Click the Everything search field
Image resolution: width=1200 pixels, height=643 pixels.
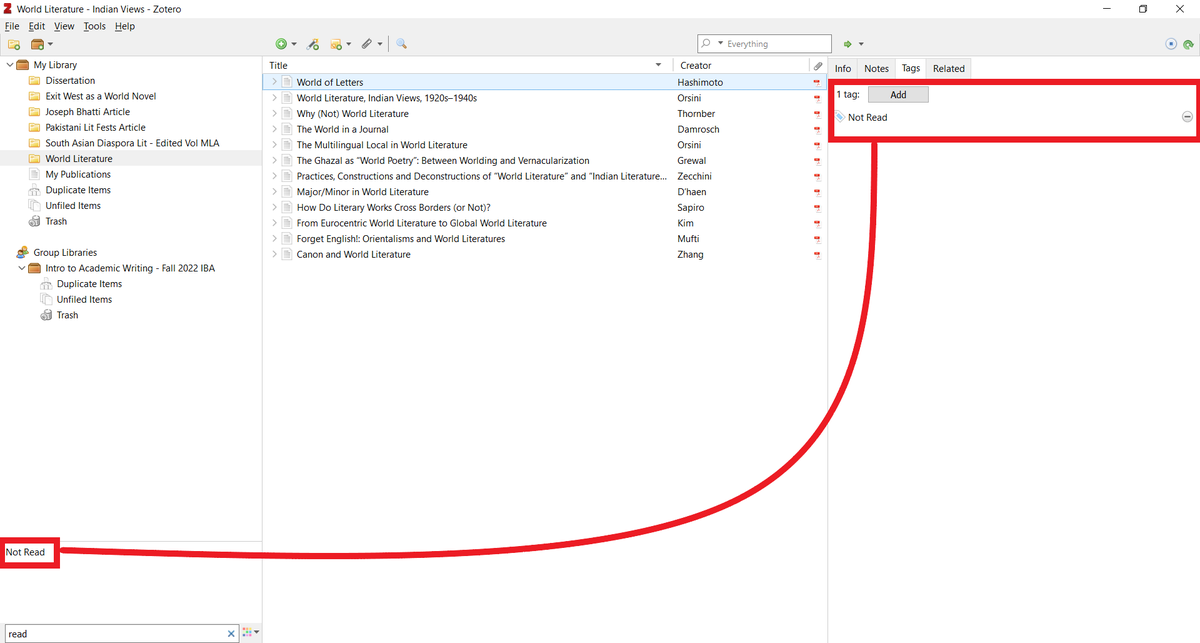tap(764, 44)
